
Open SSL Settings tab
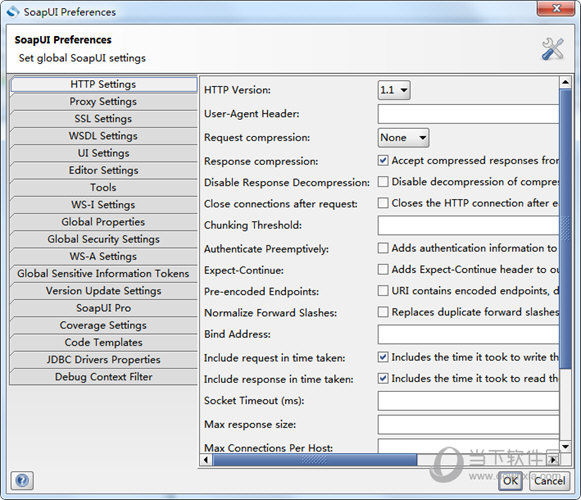click(103, 119)
